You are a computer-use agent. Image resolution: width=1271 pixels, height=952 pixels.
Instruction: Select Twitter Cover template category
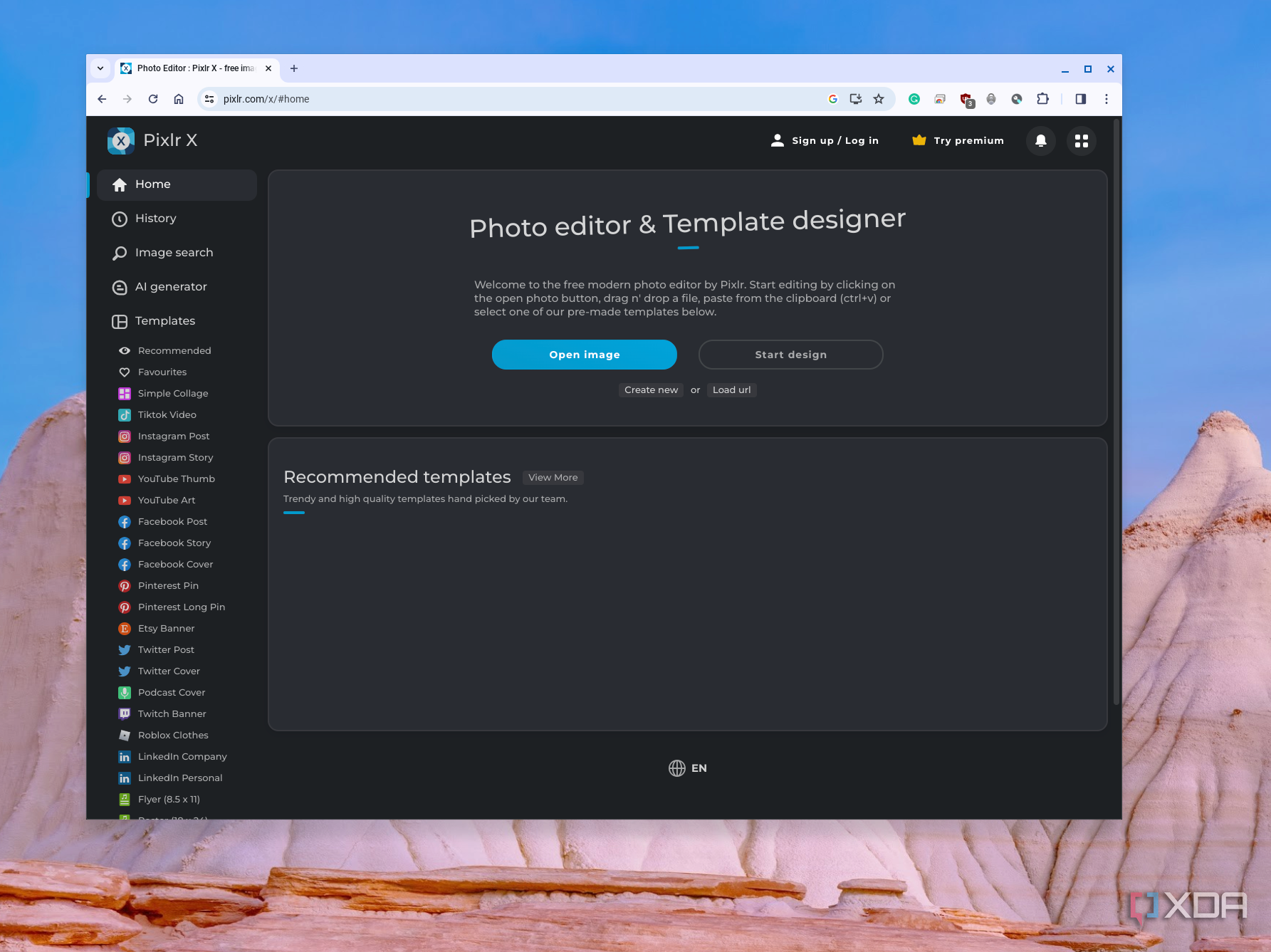click(x=159, y=671)
